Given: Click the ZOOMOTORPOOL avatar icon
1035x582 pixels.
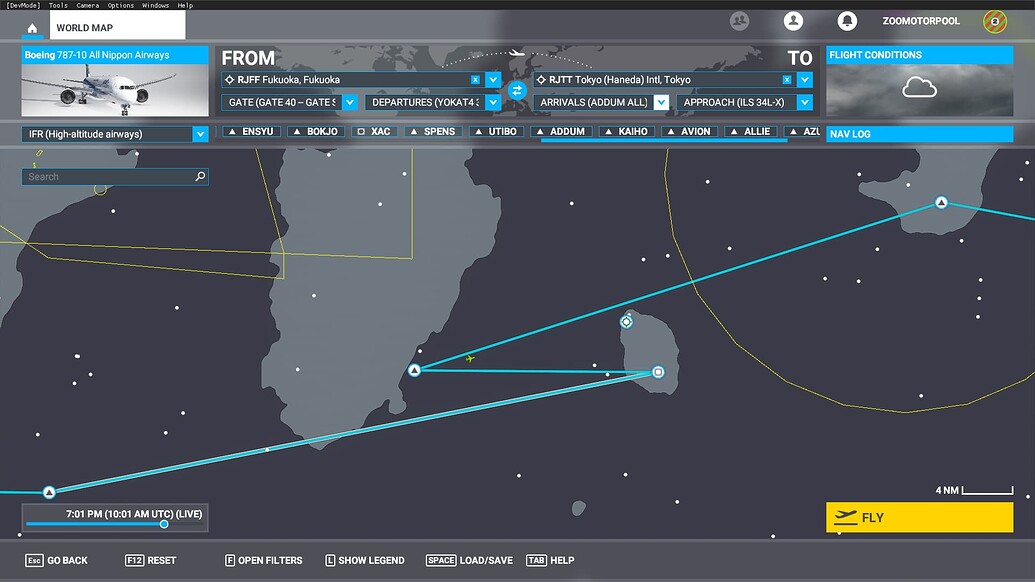Looking at the screenshot, I should [x=993, y=20].
